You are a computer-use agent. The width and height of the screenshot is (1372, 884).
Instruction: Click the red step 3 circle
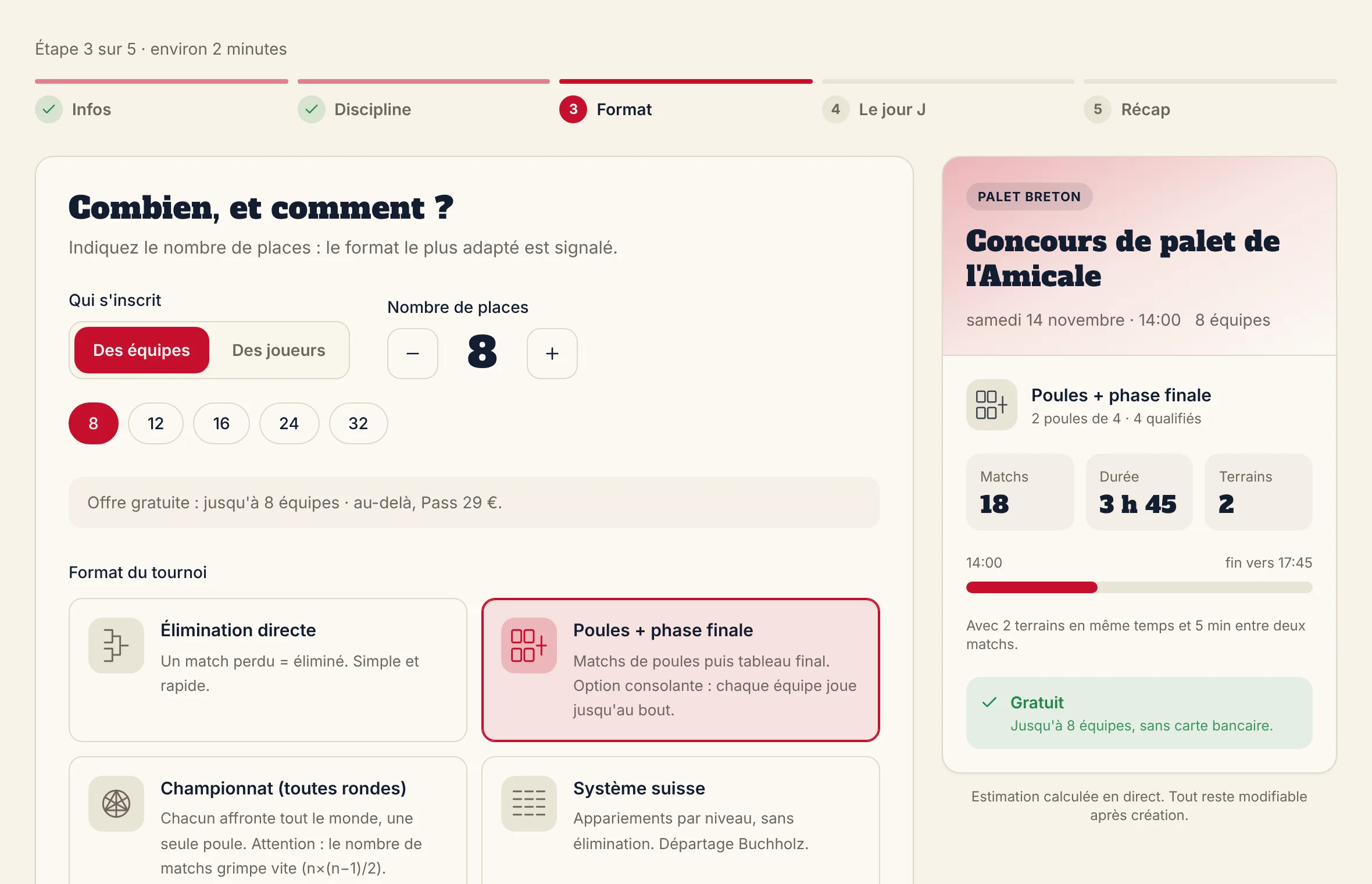coord(573,109)
